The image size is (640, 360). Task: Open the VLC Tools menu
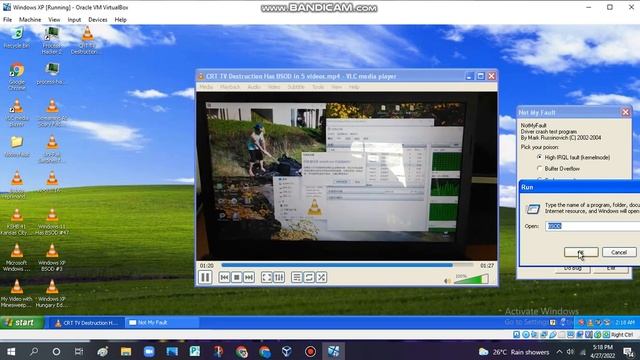pos(318,87)
